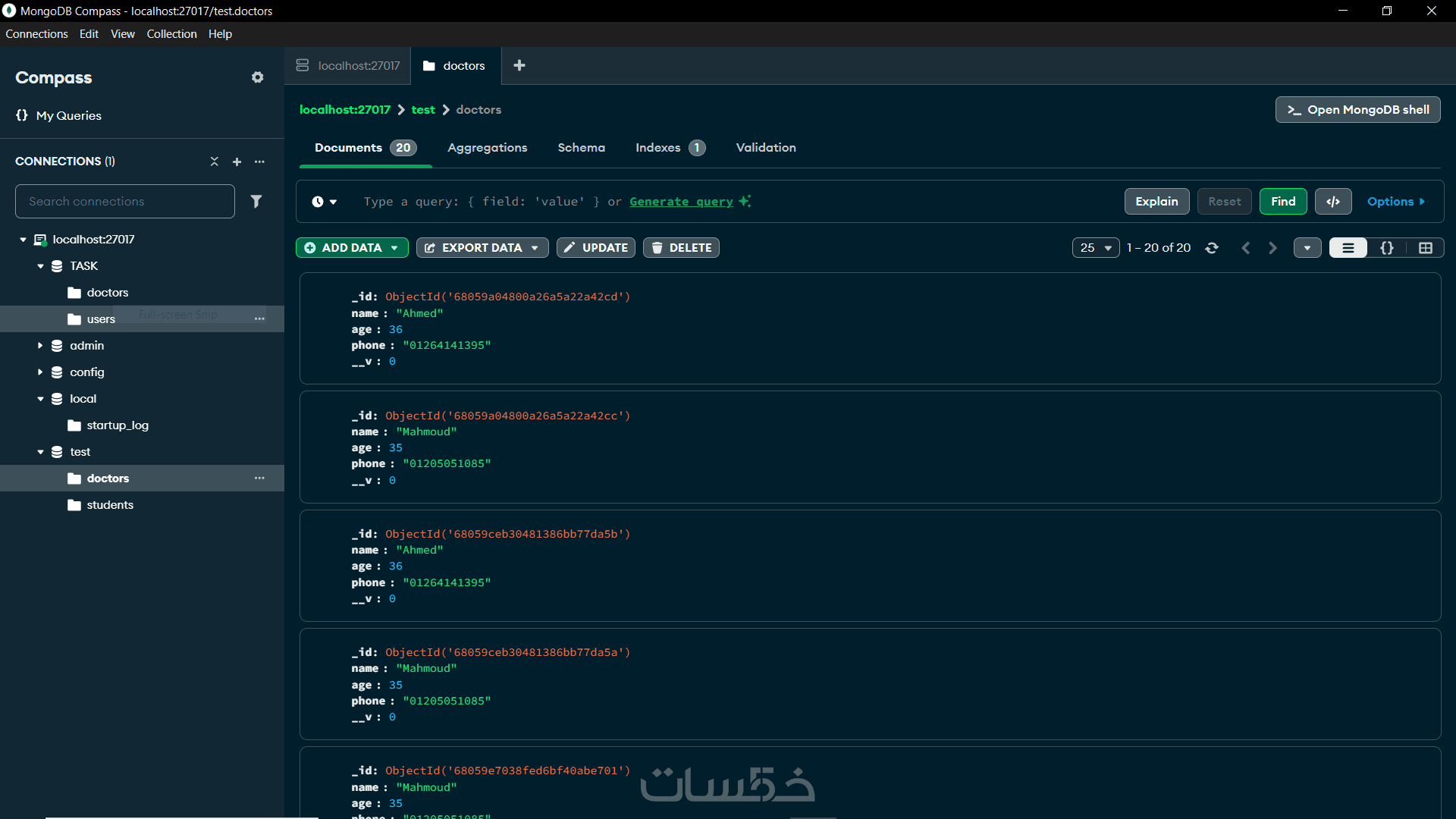Open query history clock icon

coord(318,202)
